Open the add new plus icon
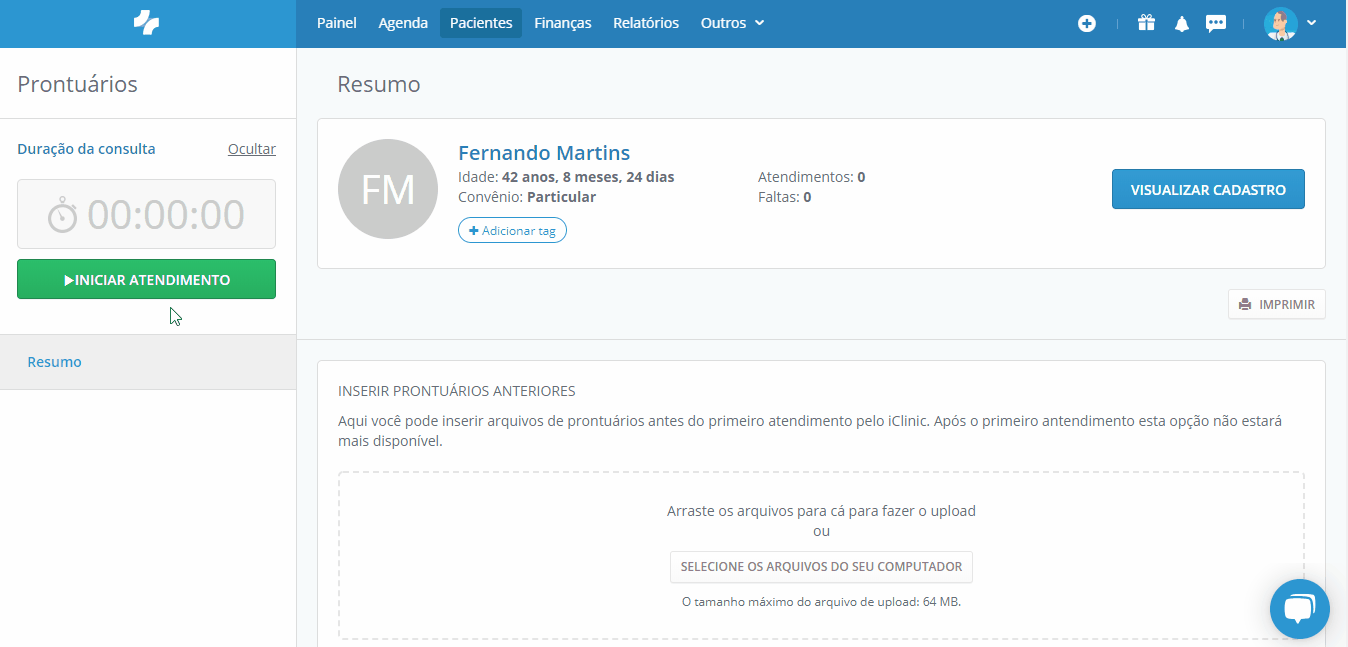Image resolution: width=1348 pixels, height=647 pixels. [1087, 23]
